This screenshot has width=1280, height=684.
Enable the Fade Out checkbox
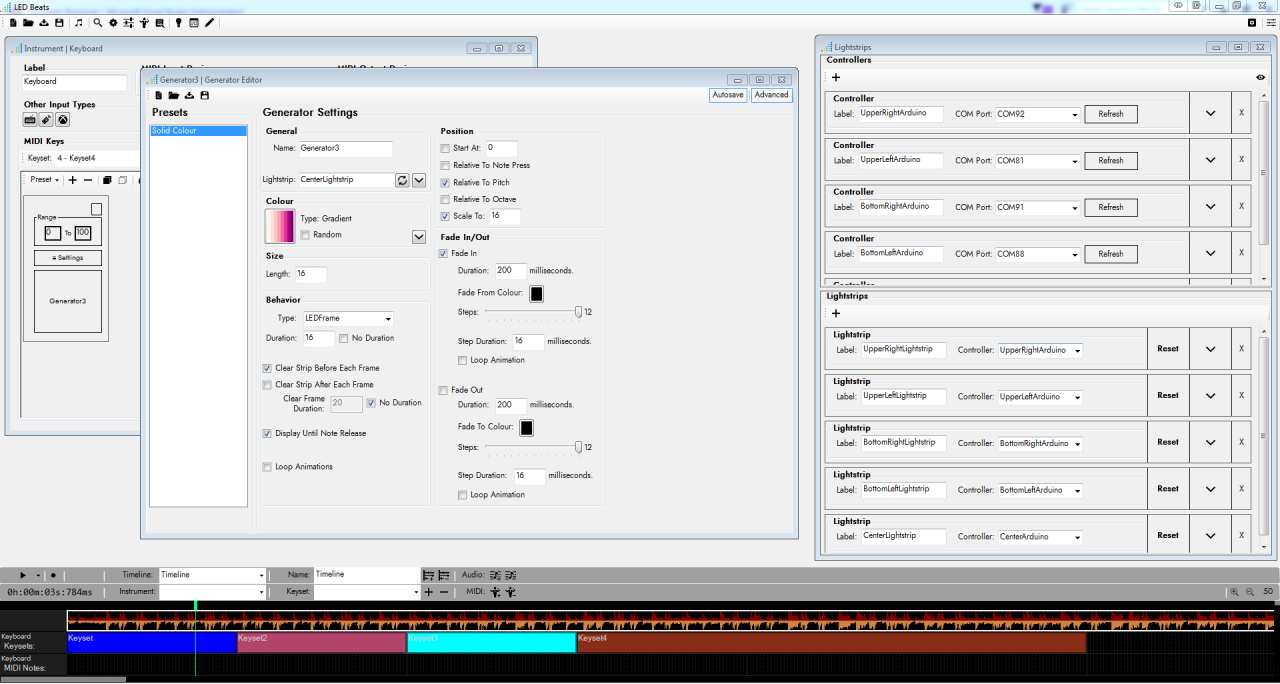(x=444, y=390)
